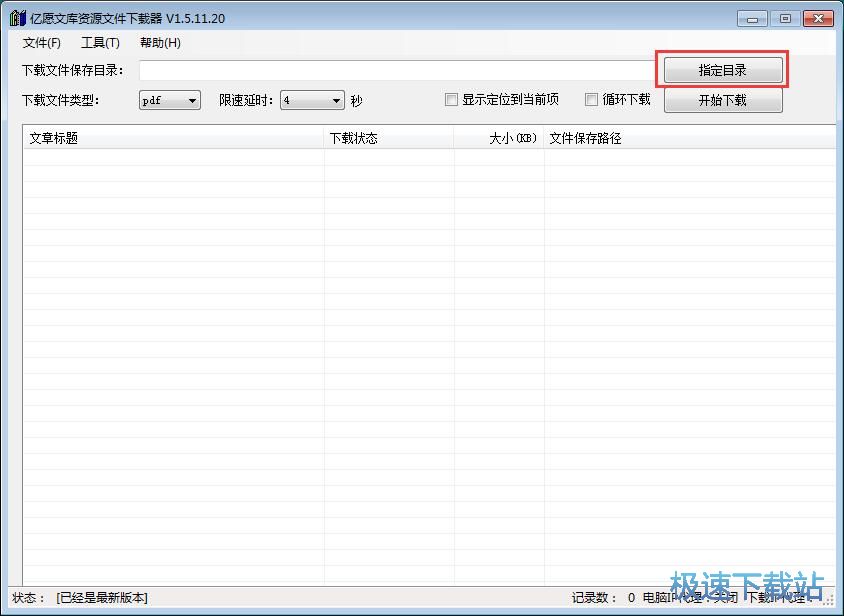
Task: Sort by 大小(KB) column header
Action: [498, 138]
